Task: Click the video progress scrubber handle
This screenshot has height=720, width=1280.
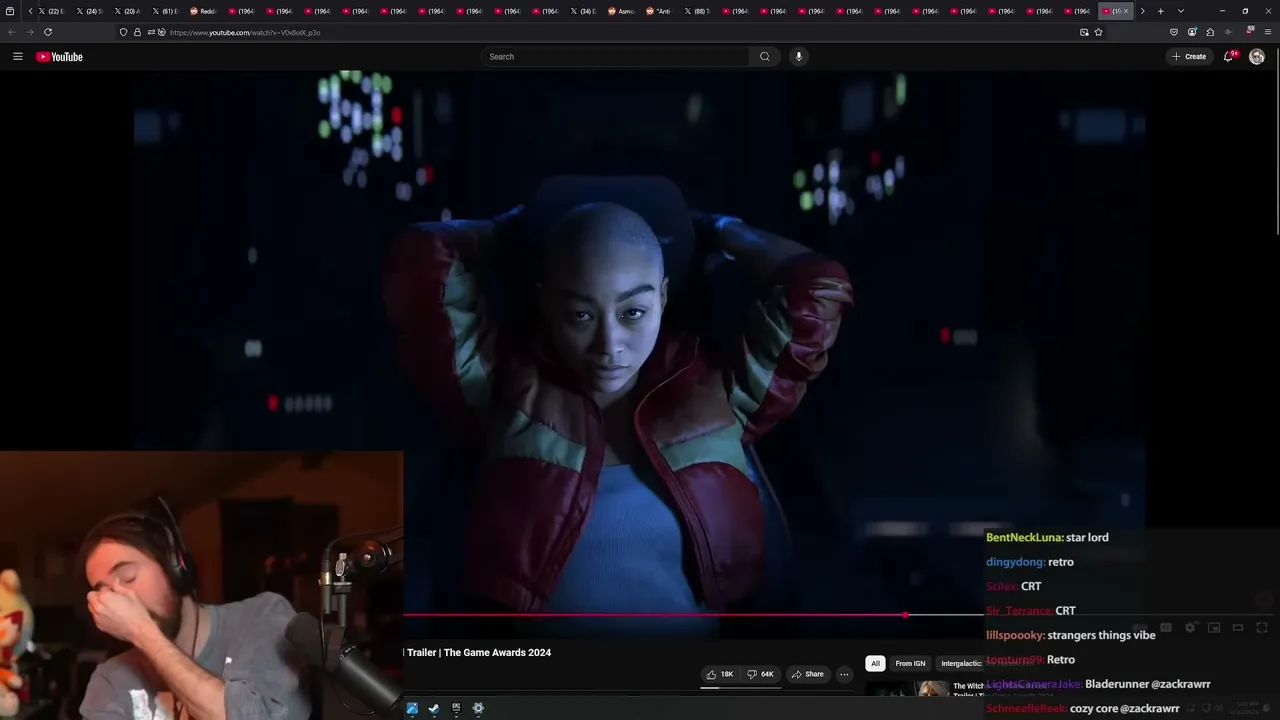Action: click(x=905, y=615)
